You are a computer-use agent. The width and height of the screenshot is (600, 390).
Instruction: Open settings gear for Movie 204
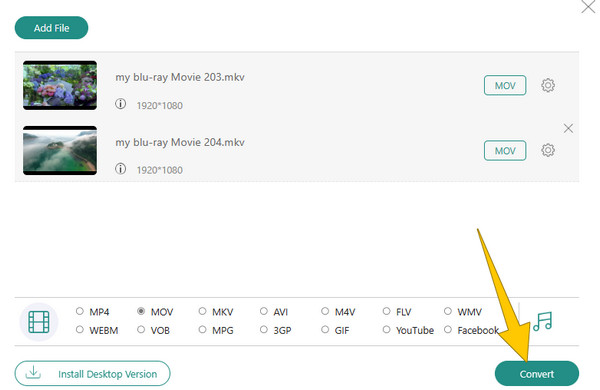point(548,150)
